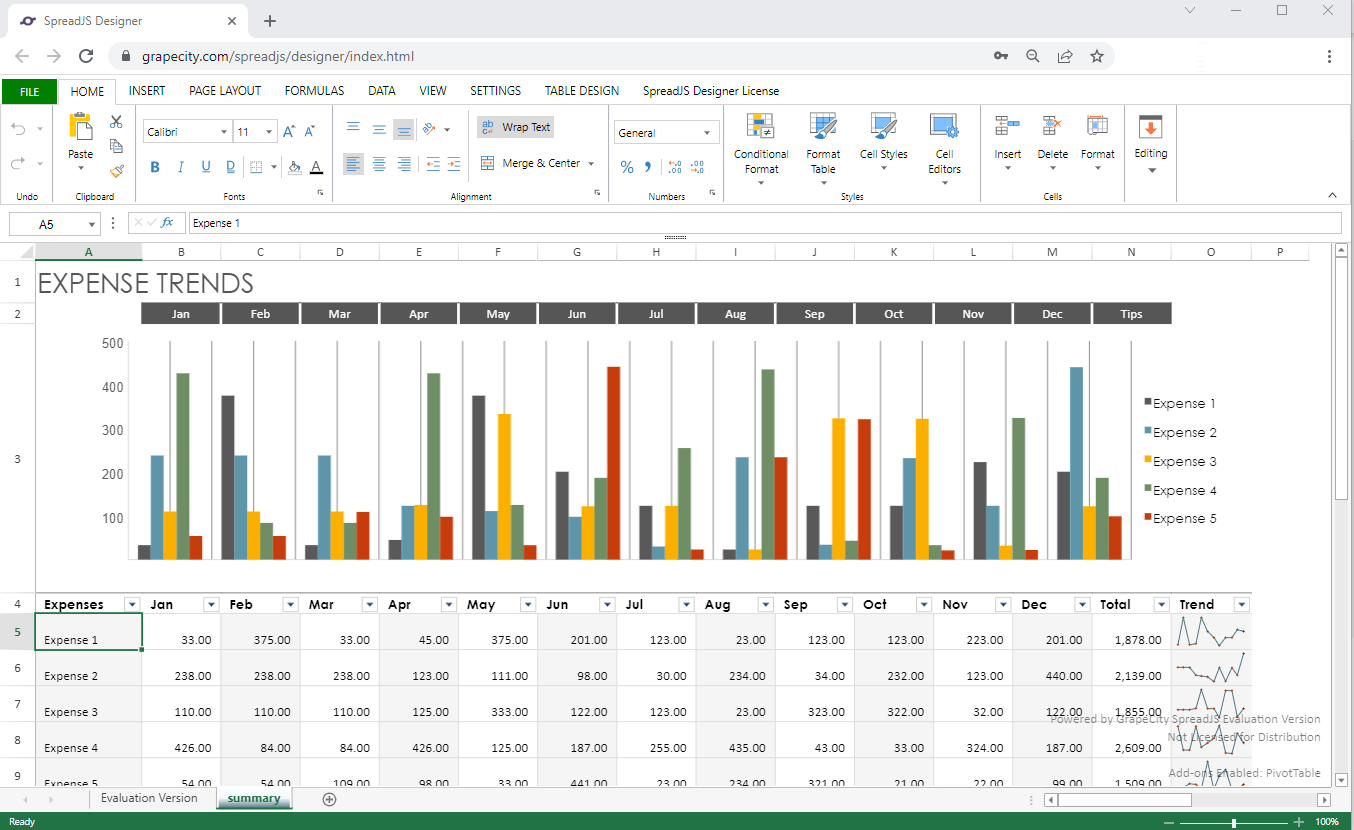
Task: Open the Cell Editors tool
Action: 944,126
